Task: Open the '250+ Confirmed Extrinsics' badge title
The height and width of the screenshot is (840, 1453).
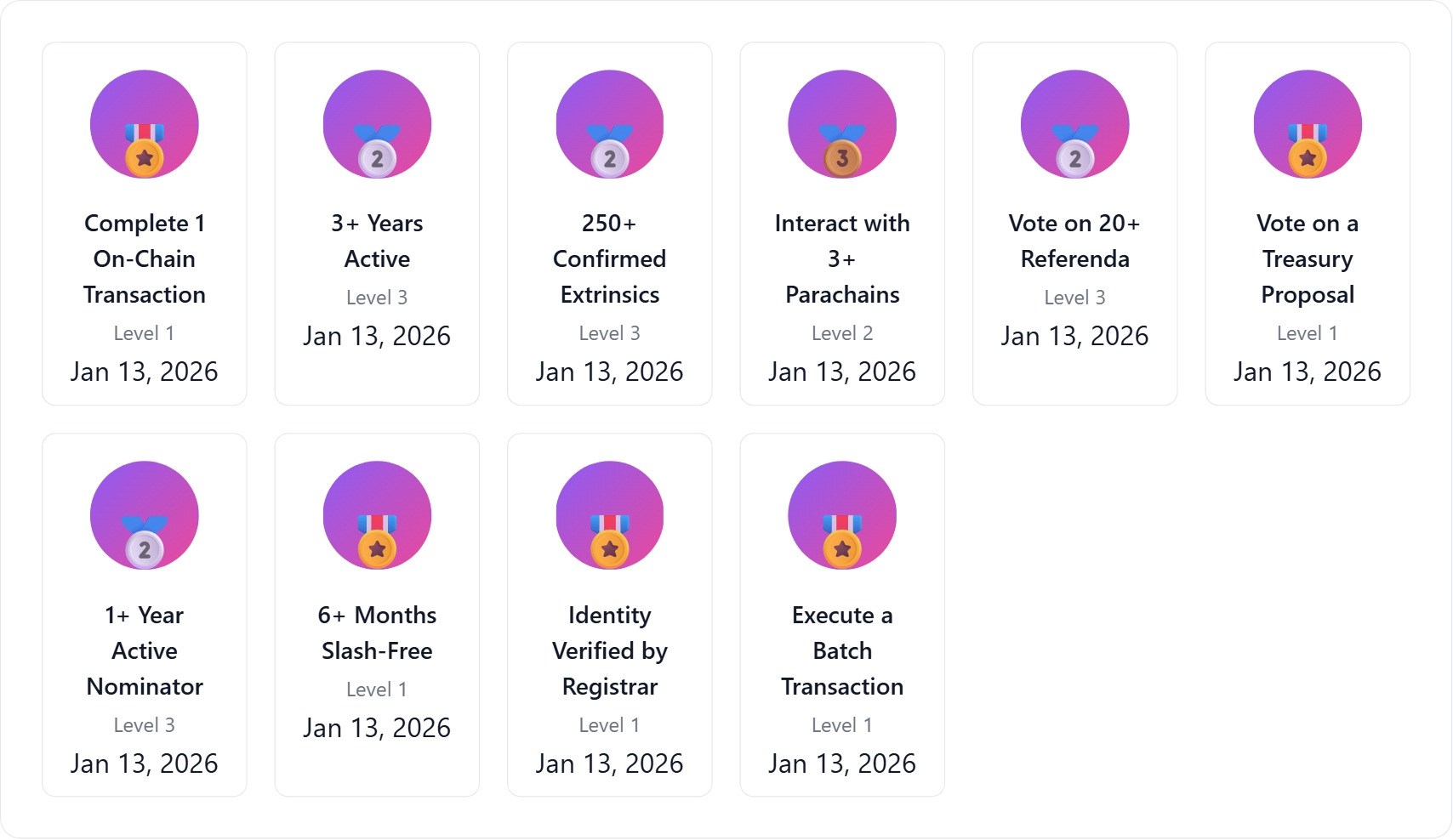Action: point(610,258)
